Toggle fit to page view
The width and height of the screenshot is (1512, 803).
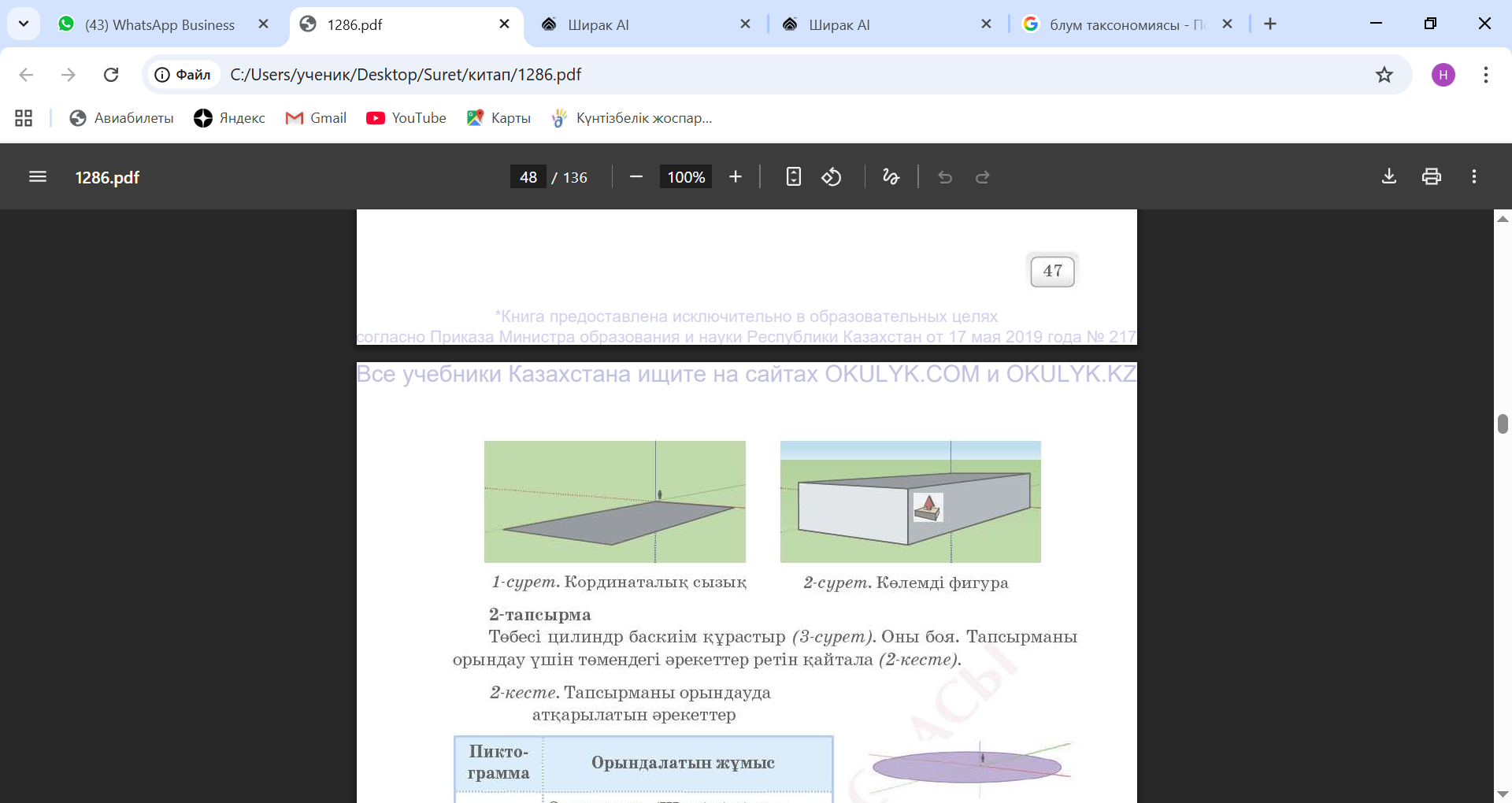click(794, 177)
